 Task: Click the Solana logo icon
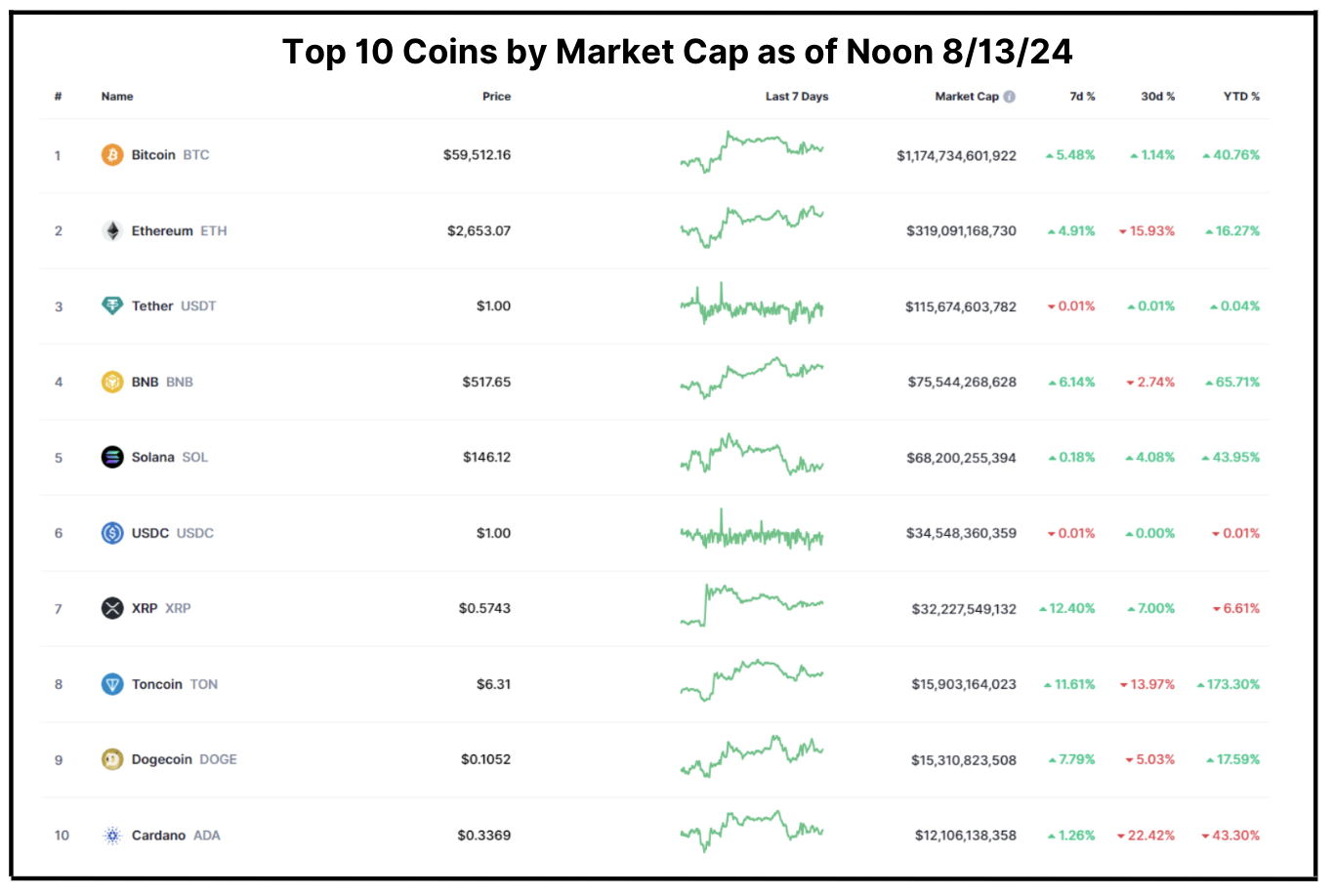tap(111, 456)
